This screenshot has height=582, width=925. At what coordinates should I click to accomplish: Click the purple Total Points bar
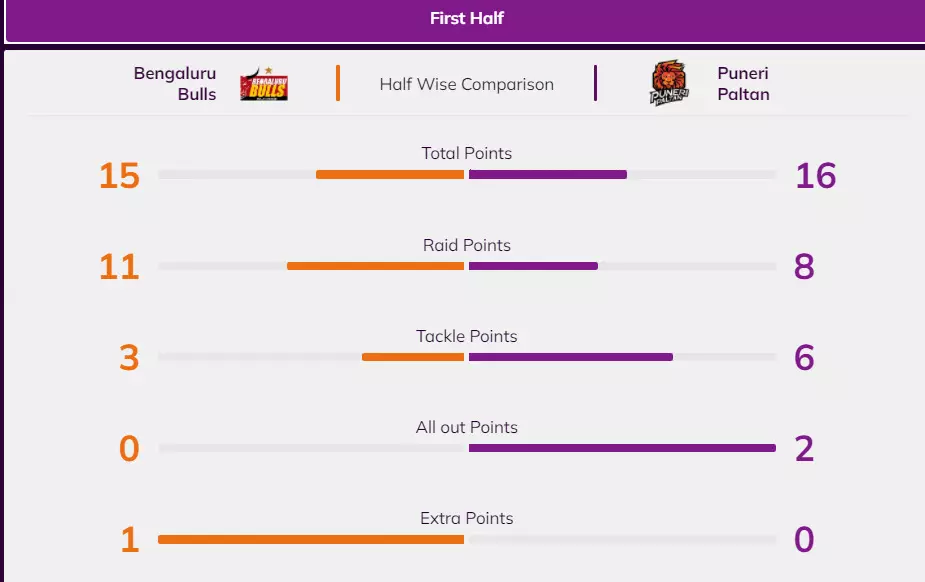tap(548, 175)
